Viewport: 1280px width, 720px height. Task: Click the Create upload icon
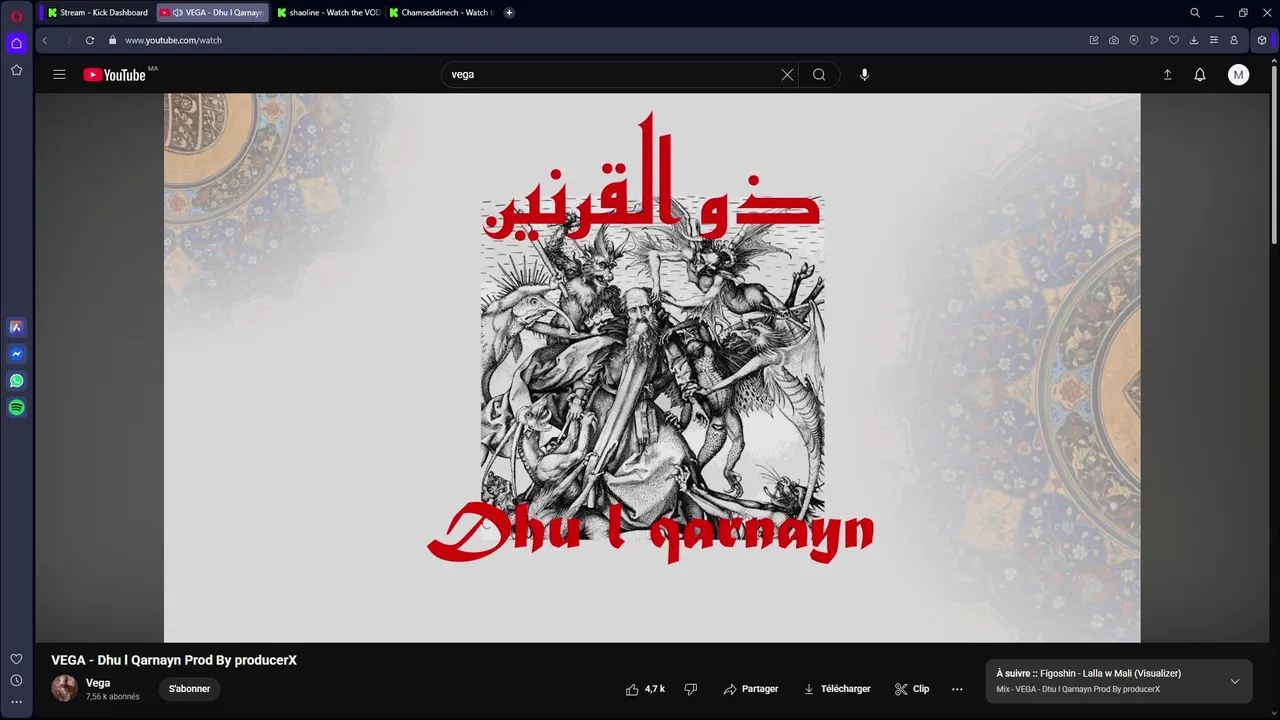pyautogui.click(x=1167, y=74)
